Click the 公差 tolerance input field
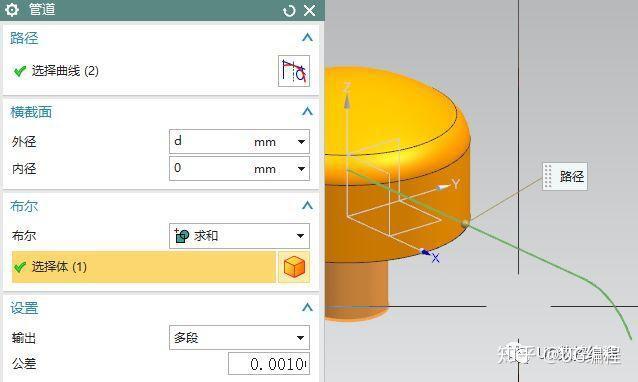 (269, 364)
